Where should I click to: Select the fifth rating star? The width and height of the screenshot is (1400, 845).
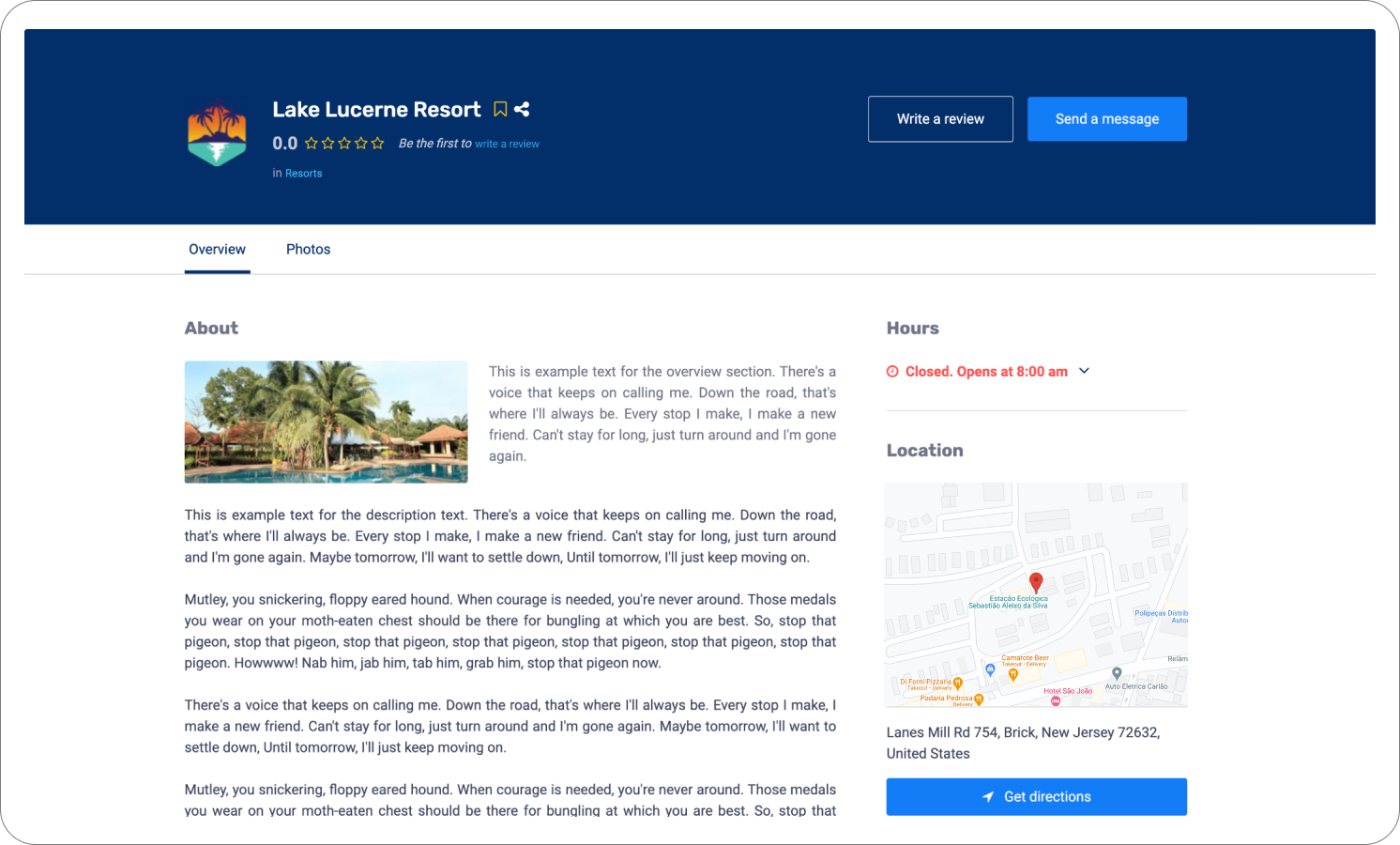[x=377, y=144]
